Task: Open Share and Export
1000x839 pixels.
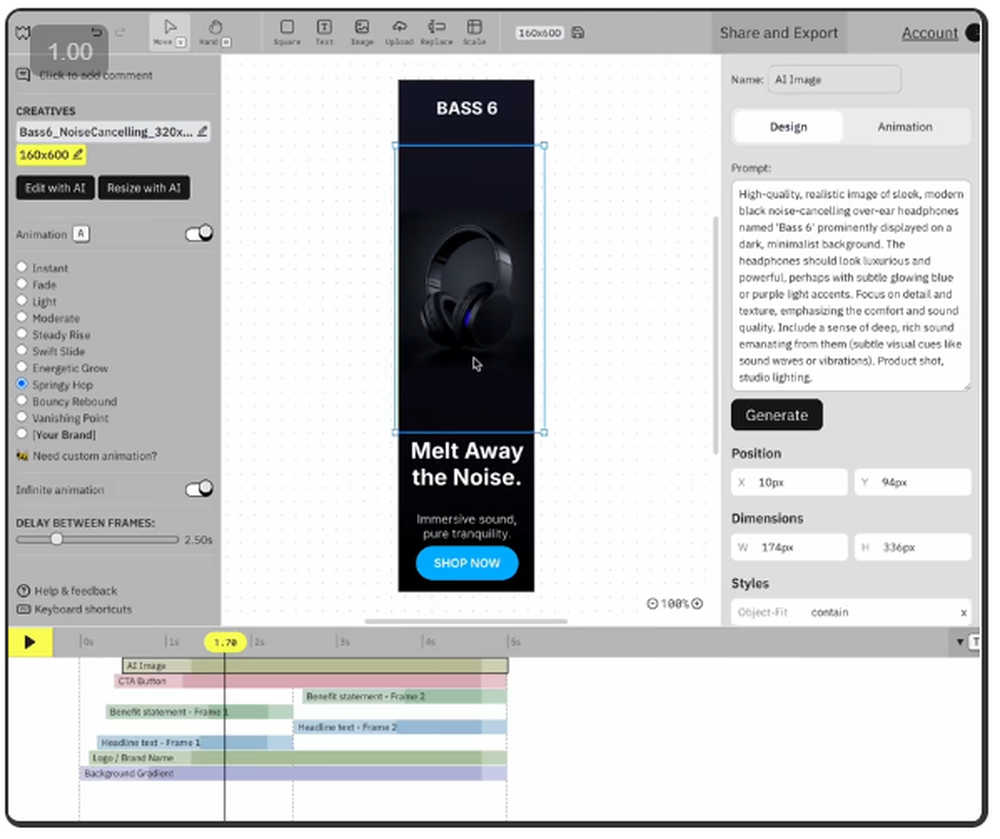Action: (x=779, y=32)
